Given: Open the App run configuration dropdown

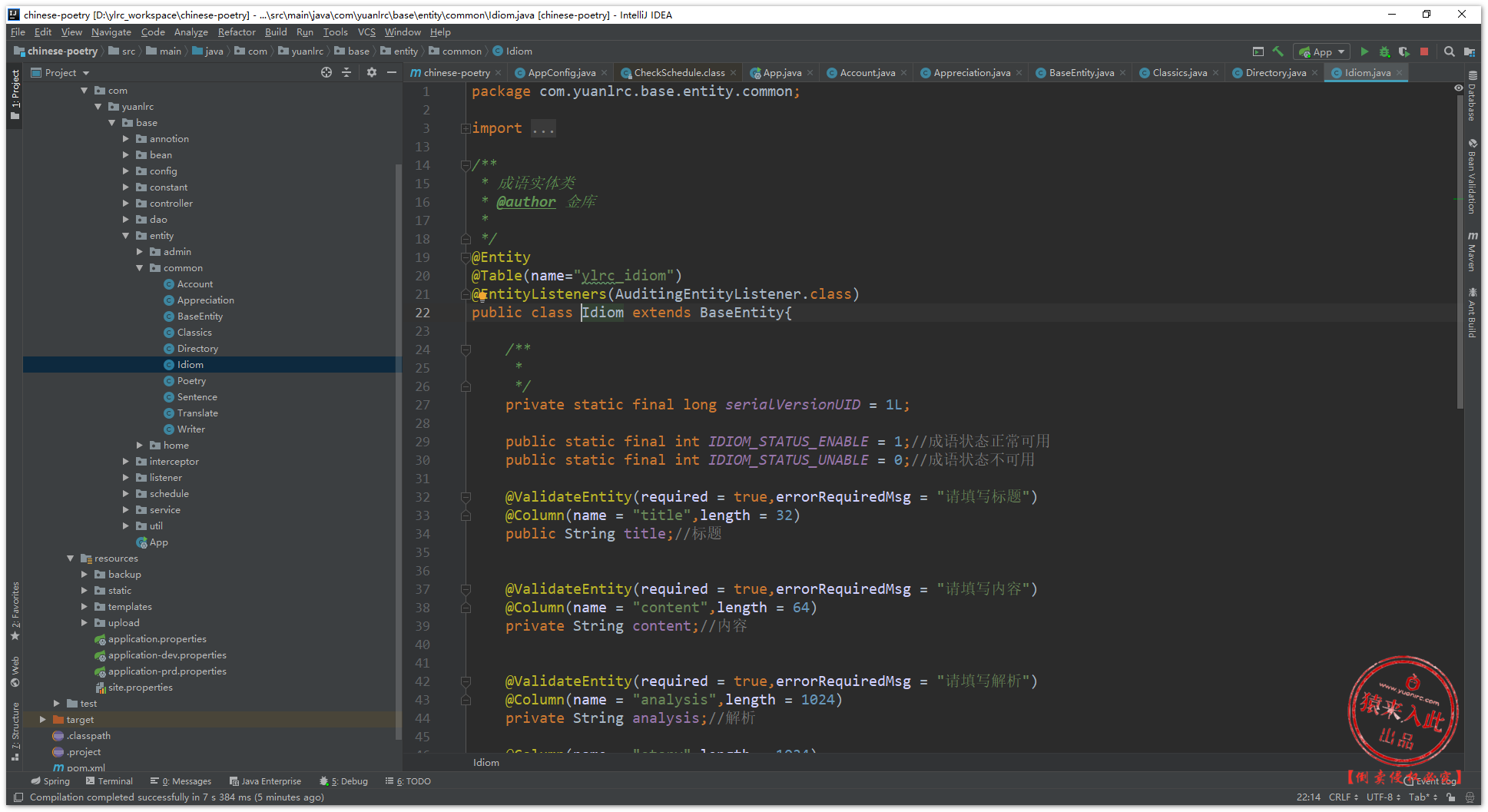Looking at the screenshot, I should tap(1321, 51).
